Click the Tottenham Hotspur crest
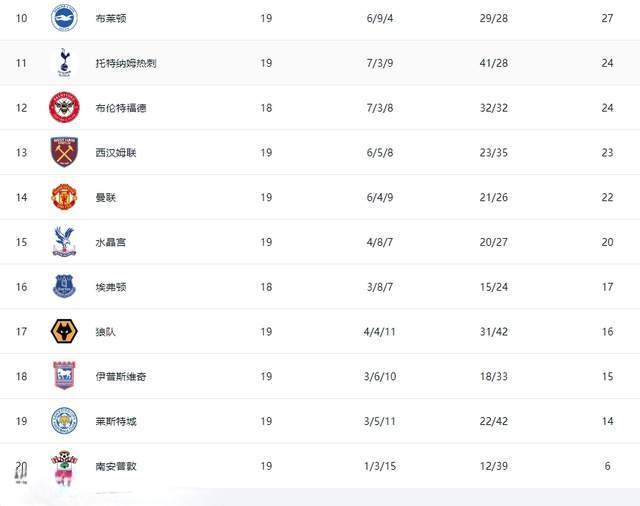 point(64,62)
